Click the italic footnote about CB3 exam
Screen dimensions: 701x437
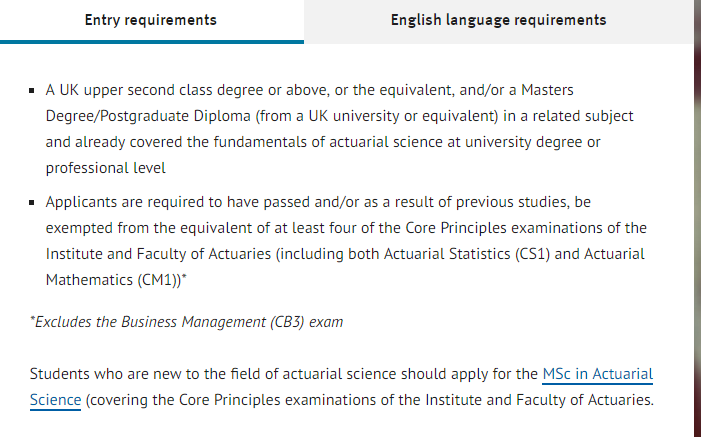point(186,322)
